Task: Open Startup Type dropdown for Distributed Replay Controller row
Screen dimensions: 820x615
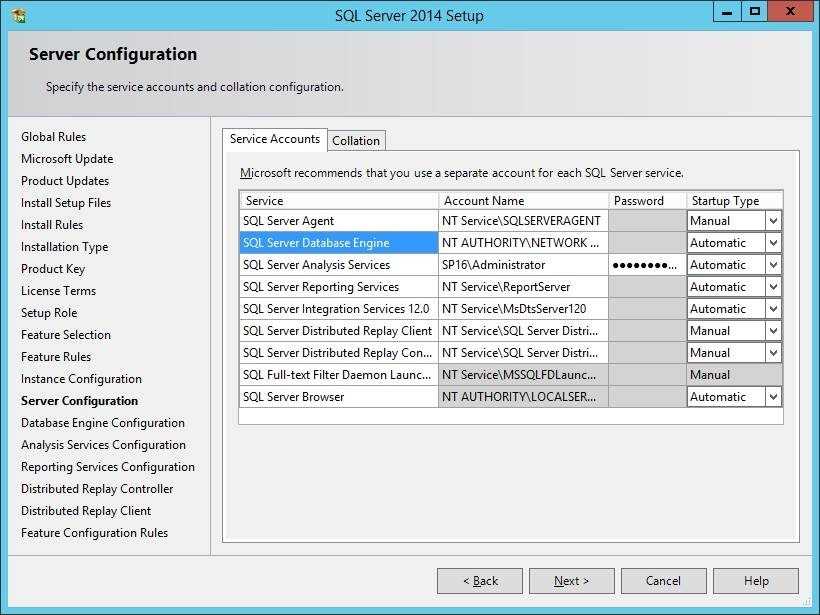Action: (x=773, y=352)
